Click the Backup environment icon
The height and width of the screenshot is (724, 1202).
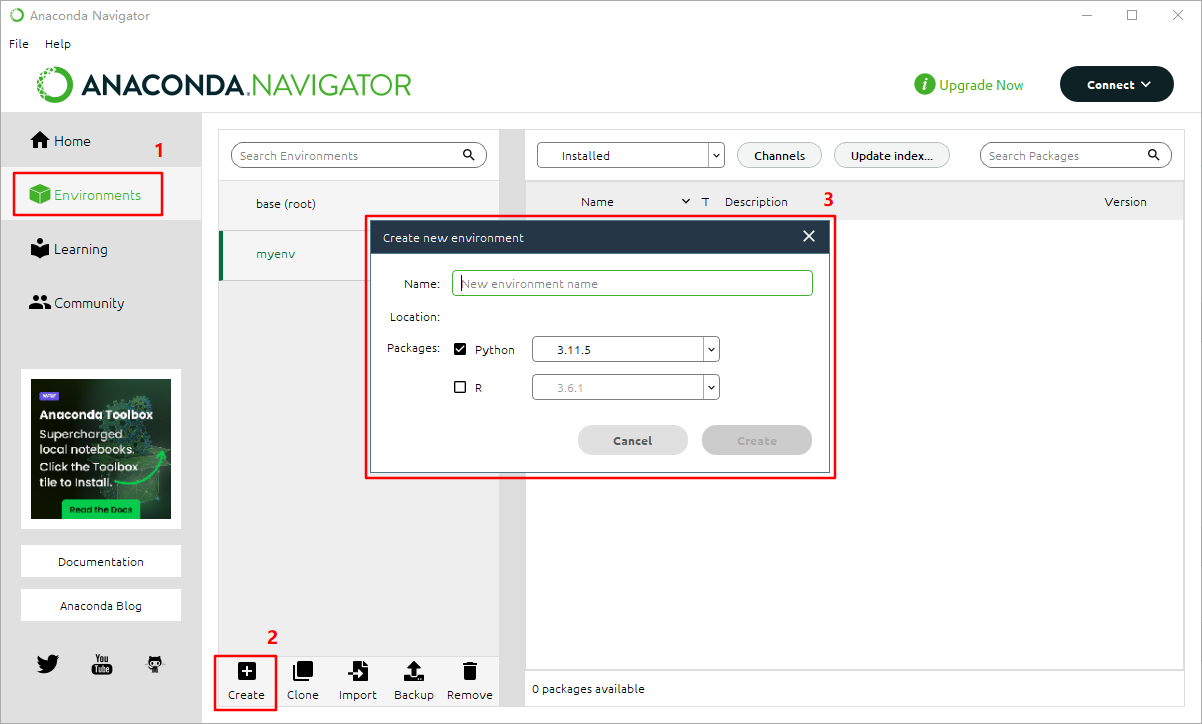click(x=413, y=671)
